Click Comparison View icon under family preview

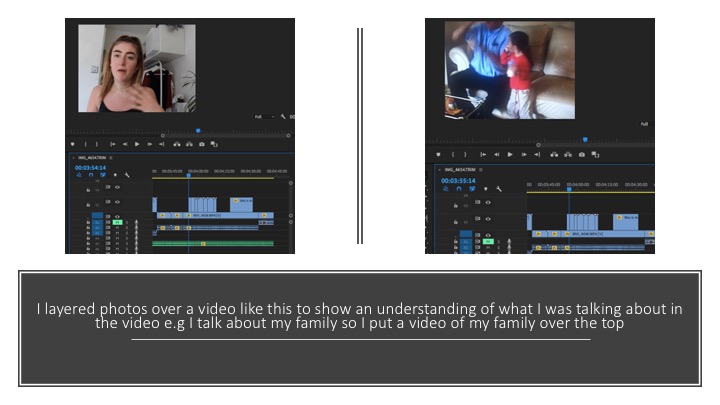(x=596, y=155)
